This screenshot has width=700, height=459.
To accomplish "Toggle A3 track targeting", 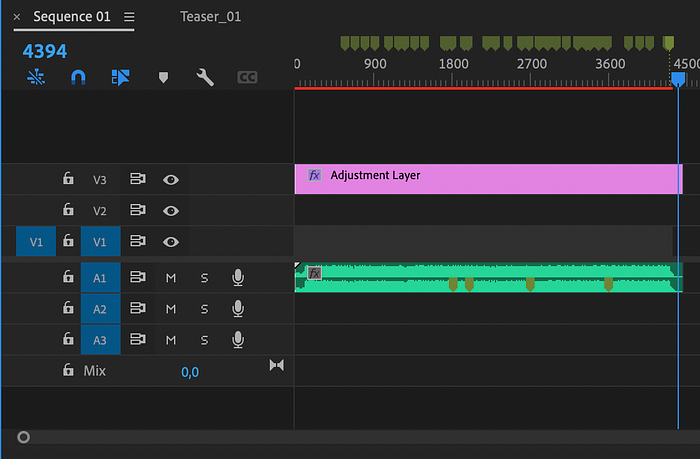I will [x=100, y=340].
